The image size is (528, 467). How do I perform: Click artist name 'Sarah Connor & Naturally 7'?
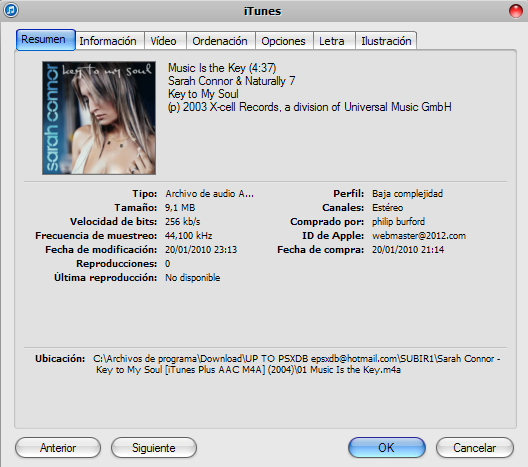coord(232,81)
